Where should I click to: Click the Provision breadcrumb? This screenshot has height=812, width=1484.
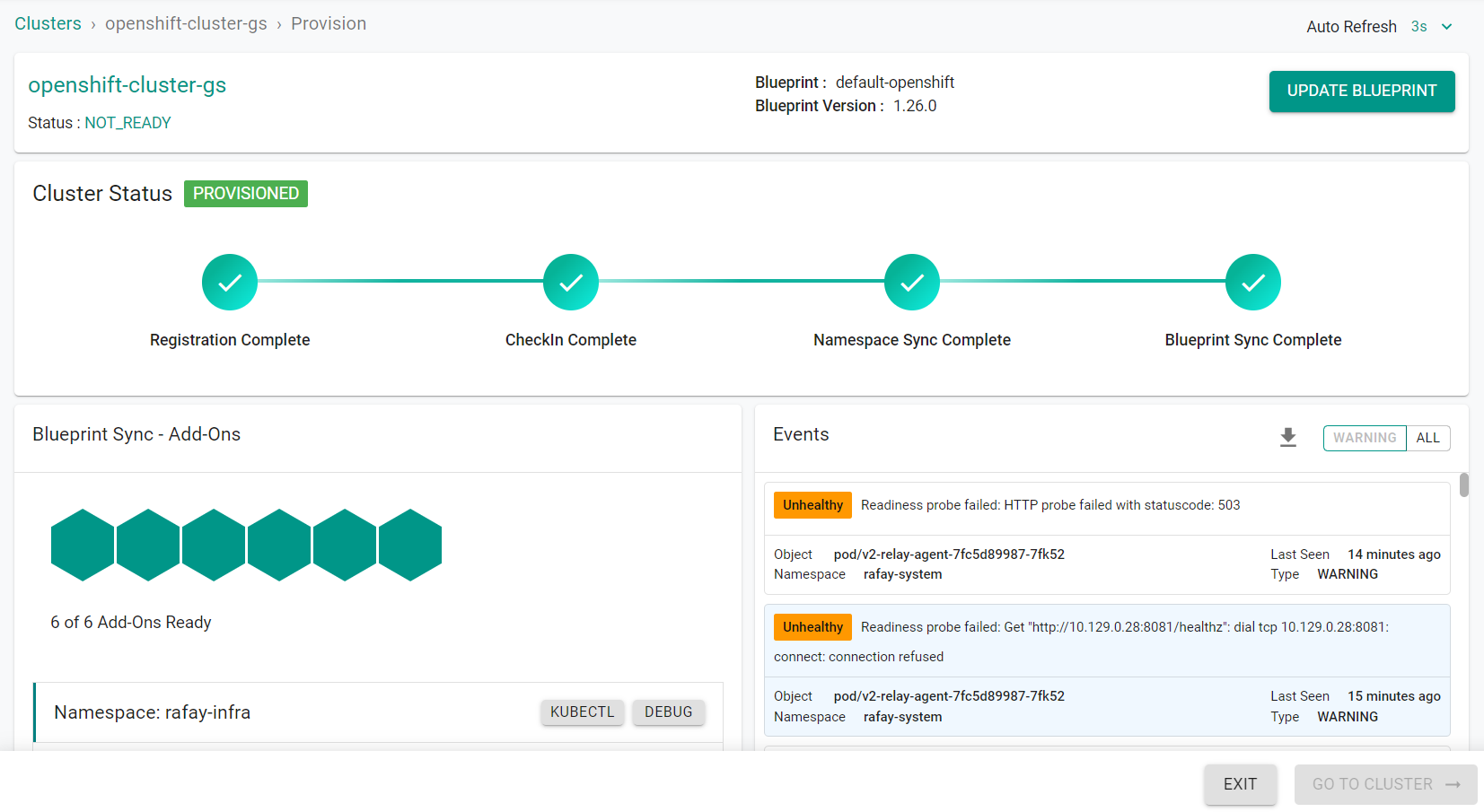[x=329, y=23]
